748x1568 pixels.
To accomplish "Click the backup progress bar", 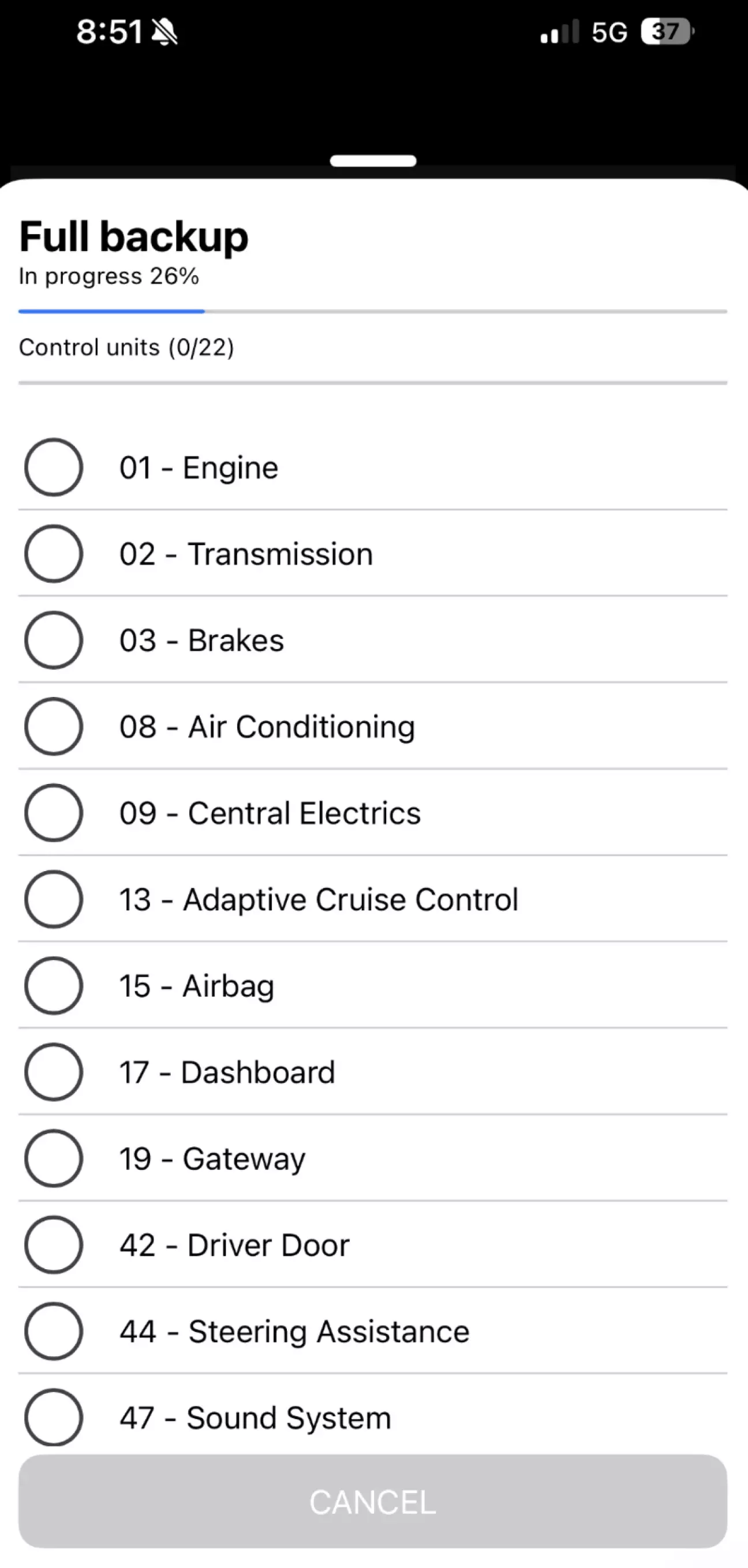I will point(373,312).
